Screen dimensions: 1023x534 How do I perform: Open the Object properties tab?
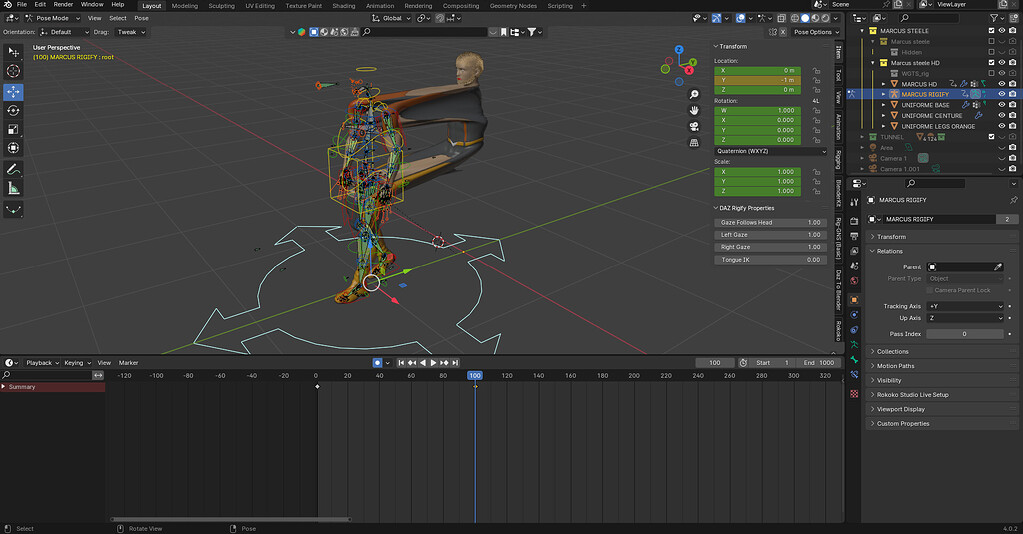pyautogui.click(x=854, y=300)
